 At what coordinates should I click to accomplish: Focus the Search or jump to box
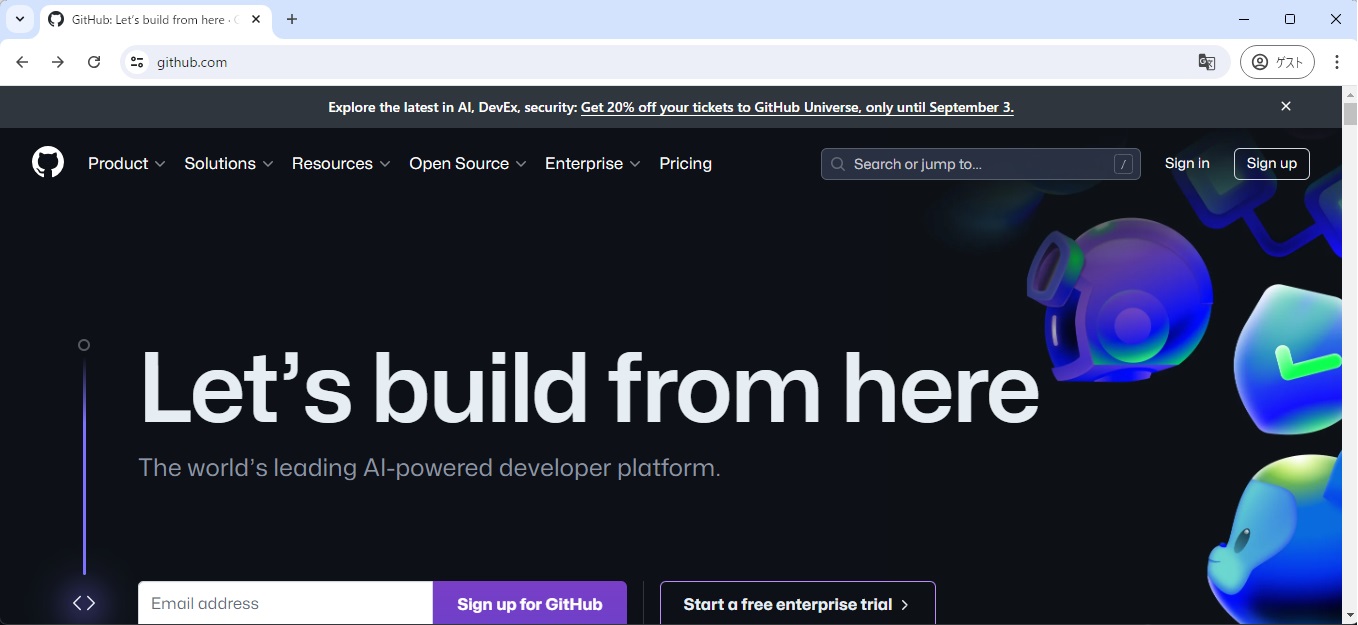(981, 164)
